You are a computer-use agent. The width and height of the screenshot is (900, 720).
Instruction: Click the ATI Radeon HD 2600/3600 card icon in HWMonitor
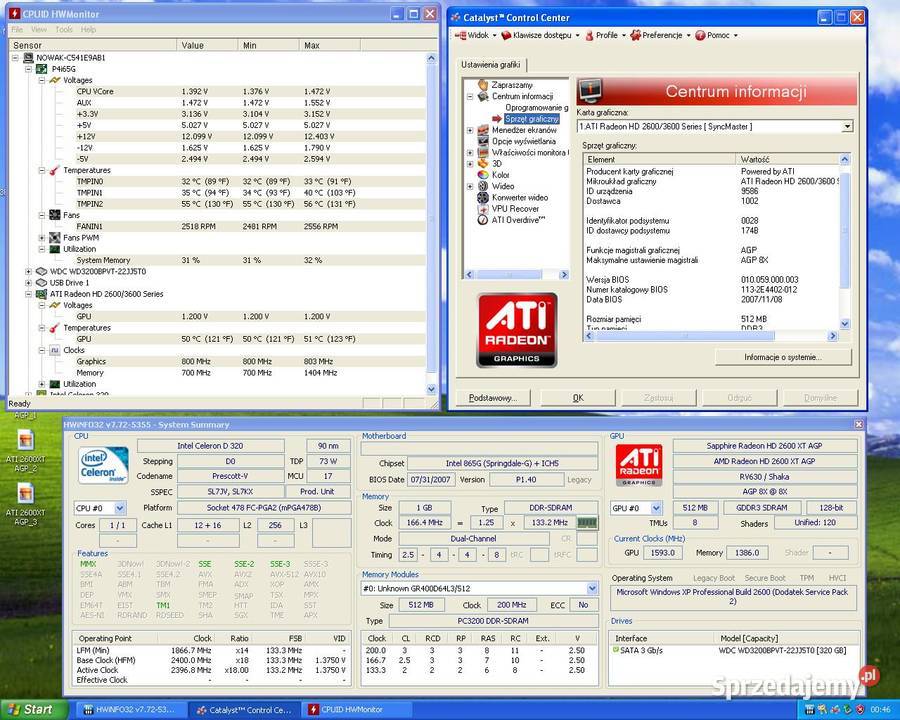pyautogui.click(x=41, y=293)
